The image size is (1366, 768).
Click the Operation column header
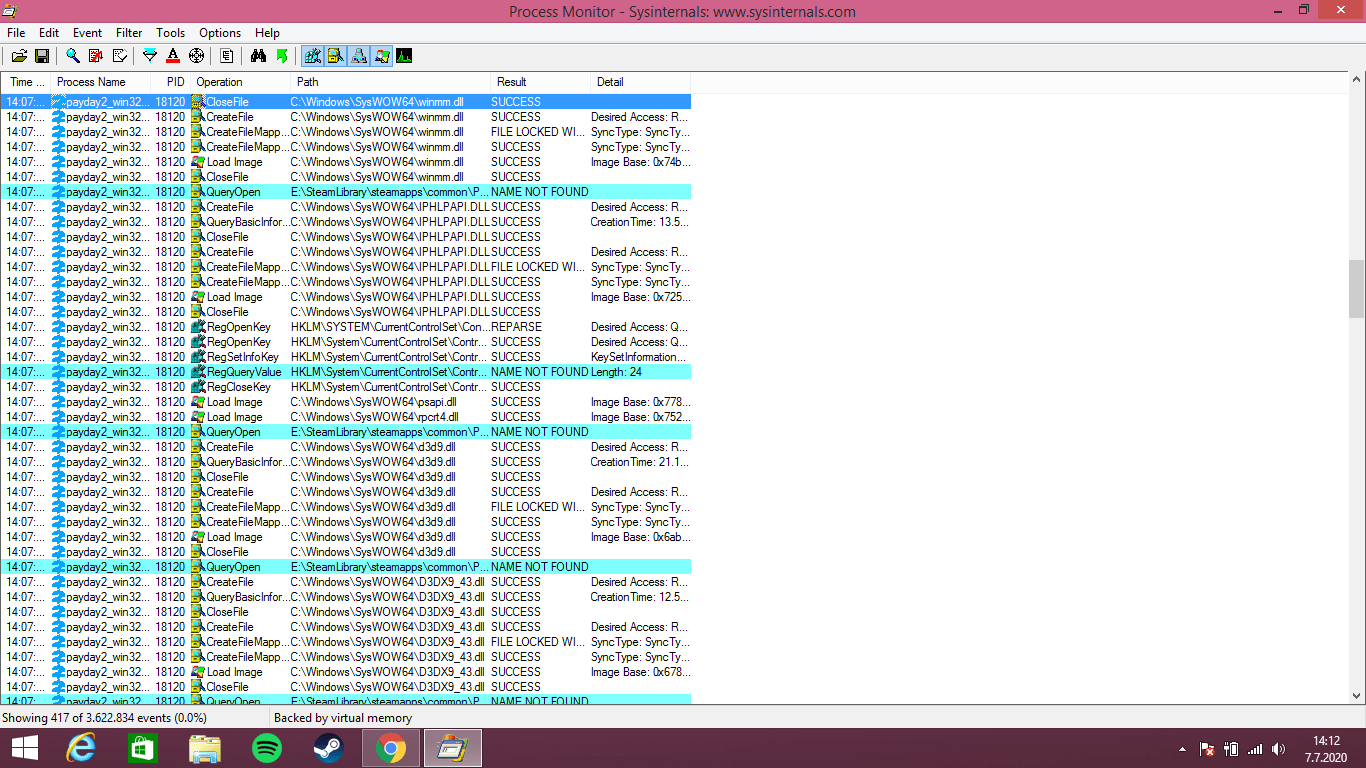point(240,82)
